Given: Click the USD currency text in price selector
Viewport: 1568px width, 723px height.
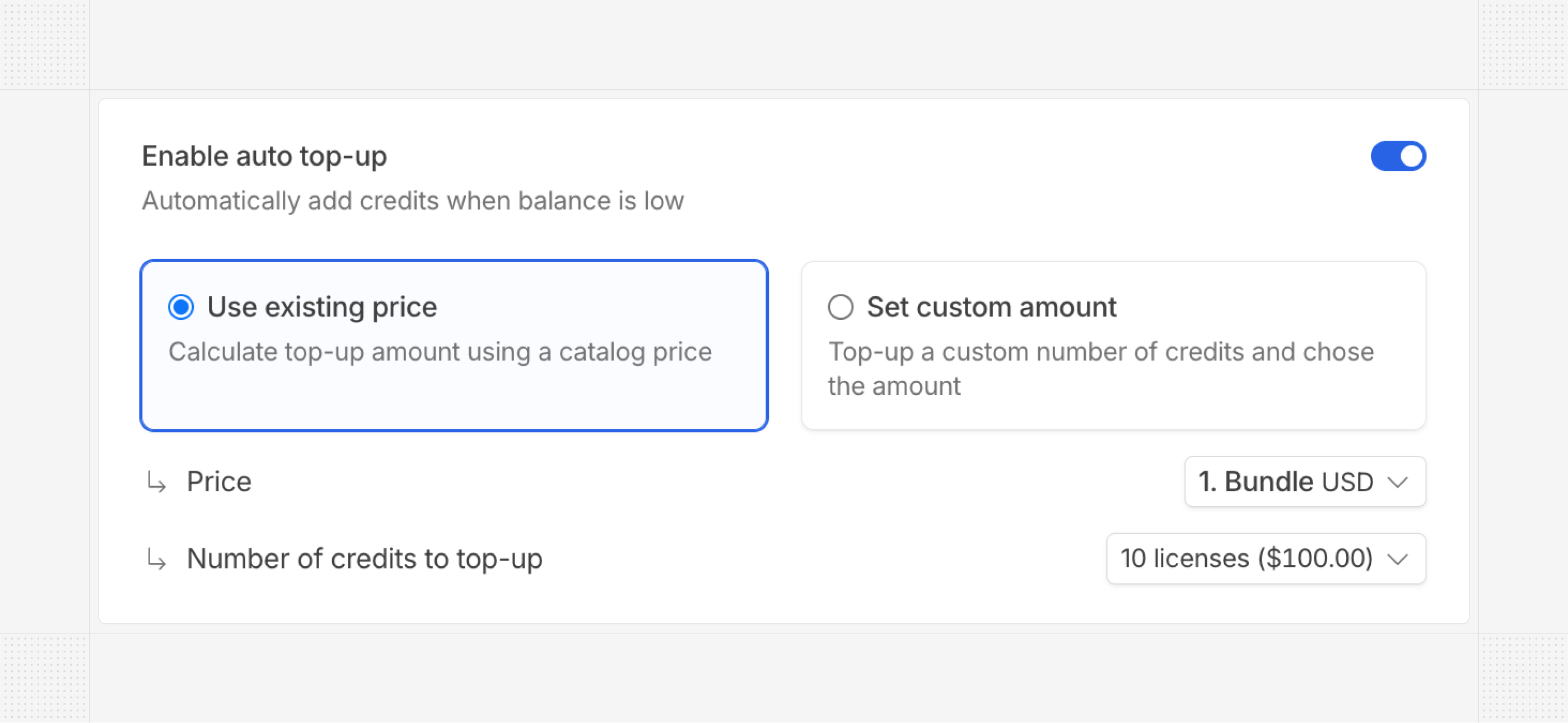Looking at the screenshot, I should pos(1348,482).
